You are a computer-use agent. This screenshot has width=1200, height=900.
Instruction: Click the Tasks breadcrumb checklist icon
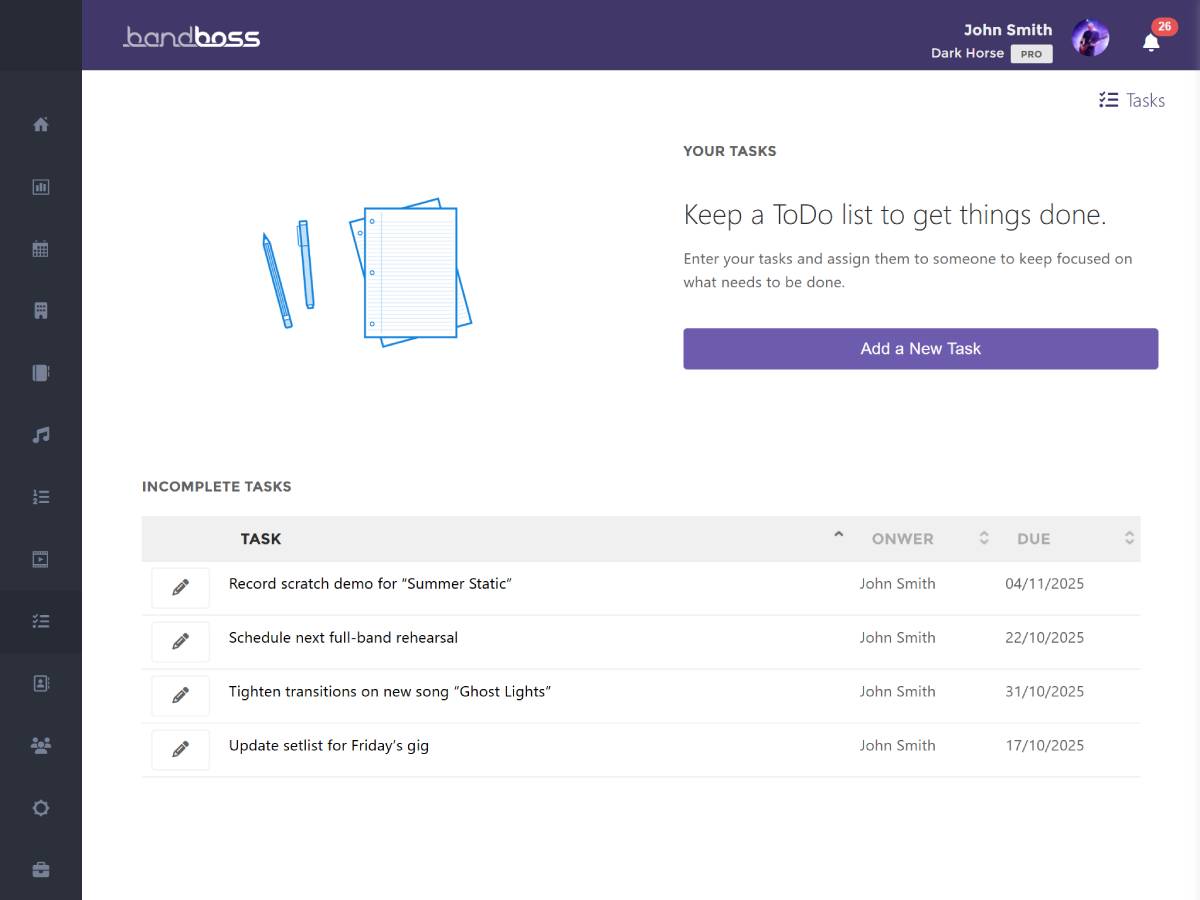pyautogui.click(x=1108, y=100)
